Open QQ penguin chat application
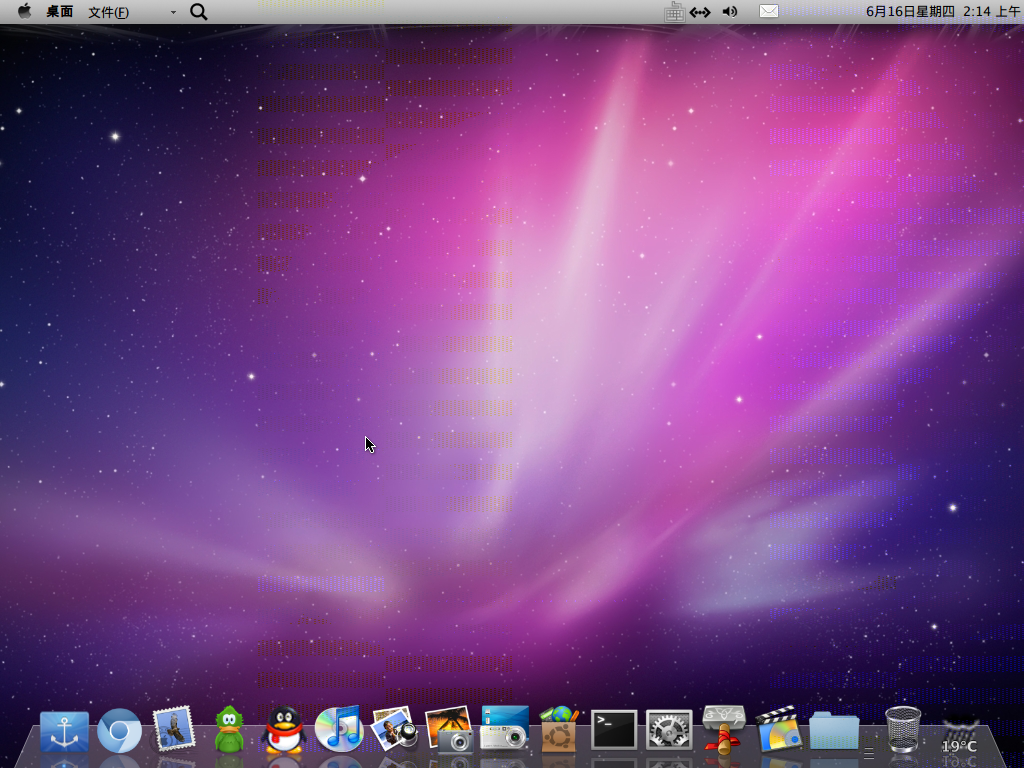 (x=283, y=729)
